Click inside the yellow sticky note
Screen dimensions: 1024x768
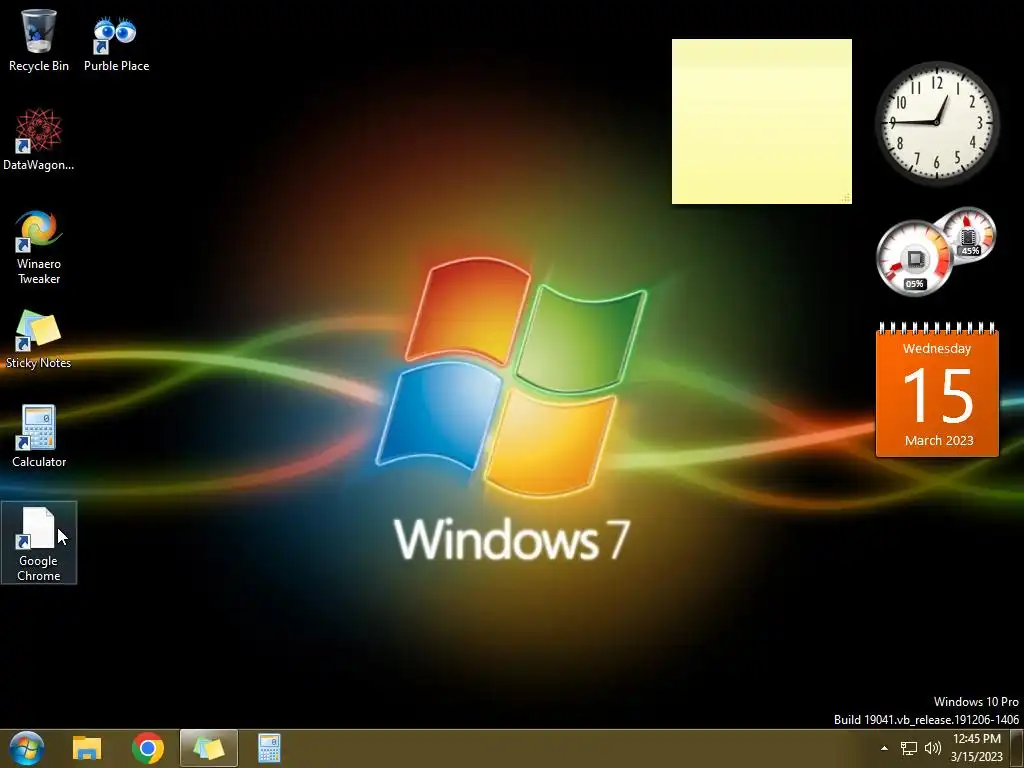pyautogui.click(x=761, y=121)
